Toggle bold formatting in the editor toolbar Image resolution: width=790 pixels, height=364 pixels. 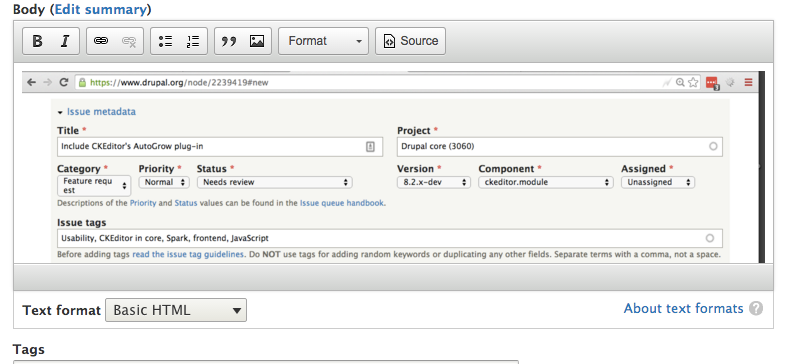[37, 41]
